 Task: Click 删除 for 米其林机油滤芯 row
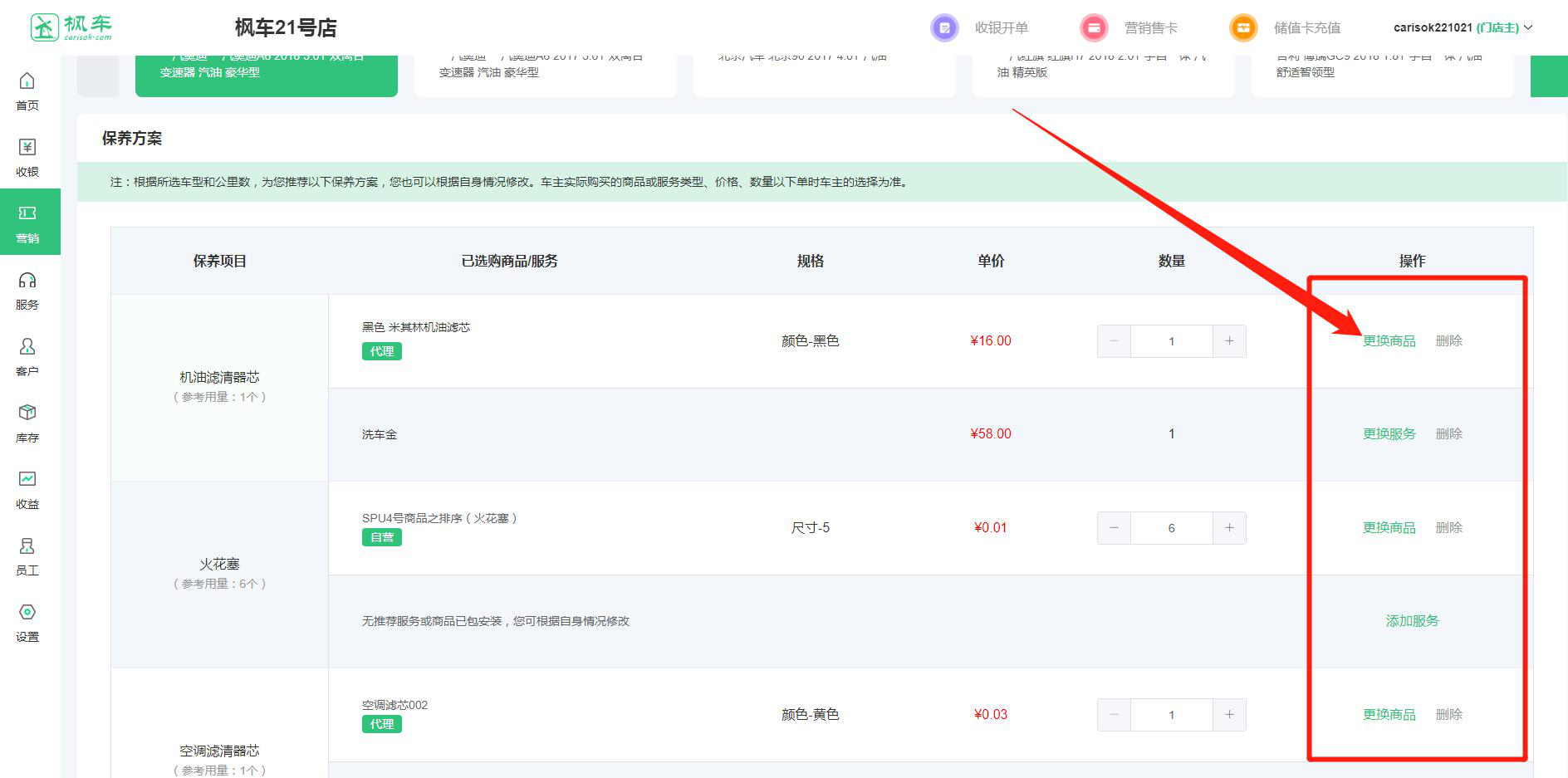(1449, 341)
